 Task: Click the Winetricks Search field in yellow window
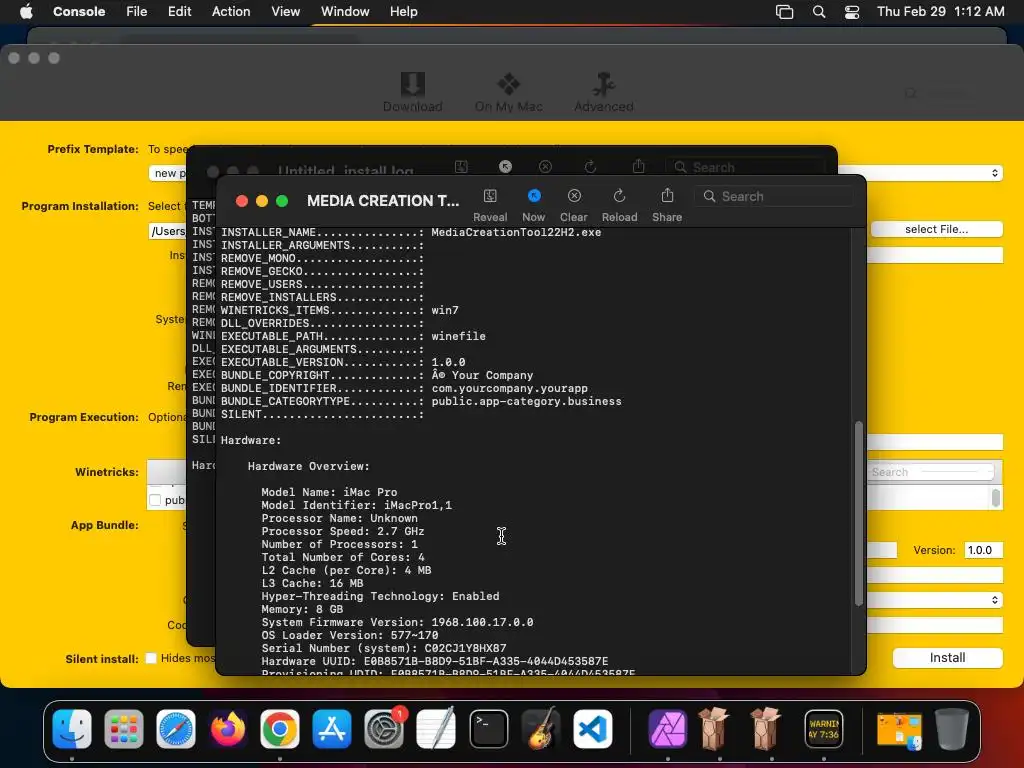(931, 472)
